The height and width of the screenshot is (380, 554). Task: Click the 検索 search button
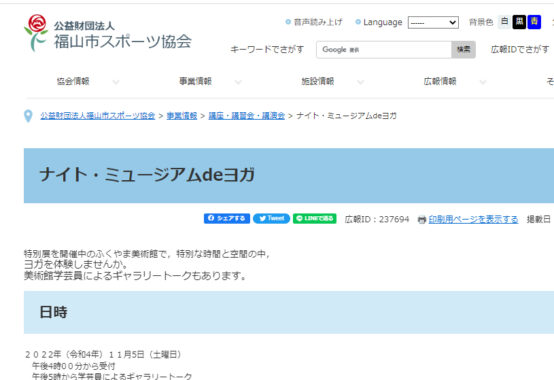pyautogui.click(x=463, y=49)
